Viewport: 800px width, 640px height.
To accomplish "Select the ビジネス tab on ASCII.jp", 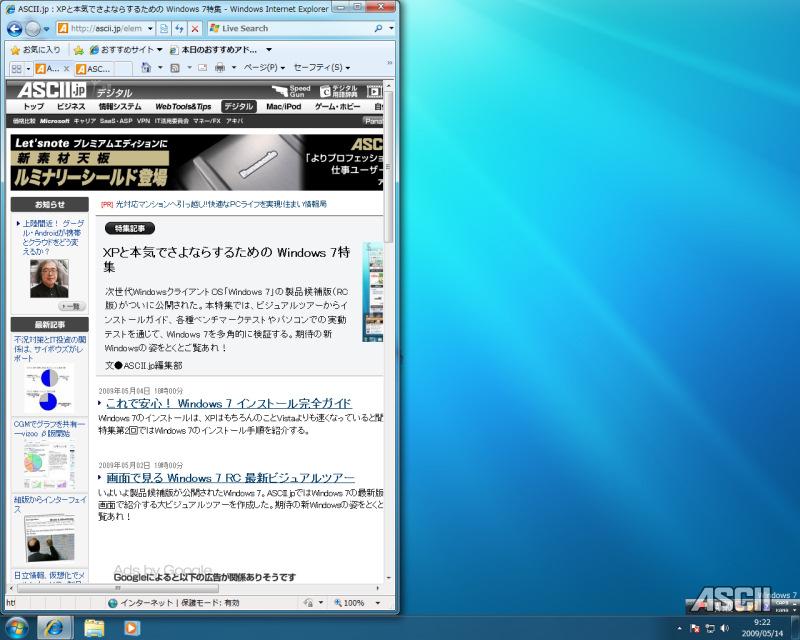I will (x=71, y=106).
